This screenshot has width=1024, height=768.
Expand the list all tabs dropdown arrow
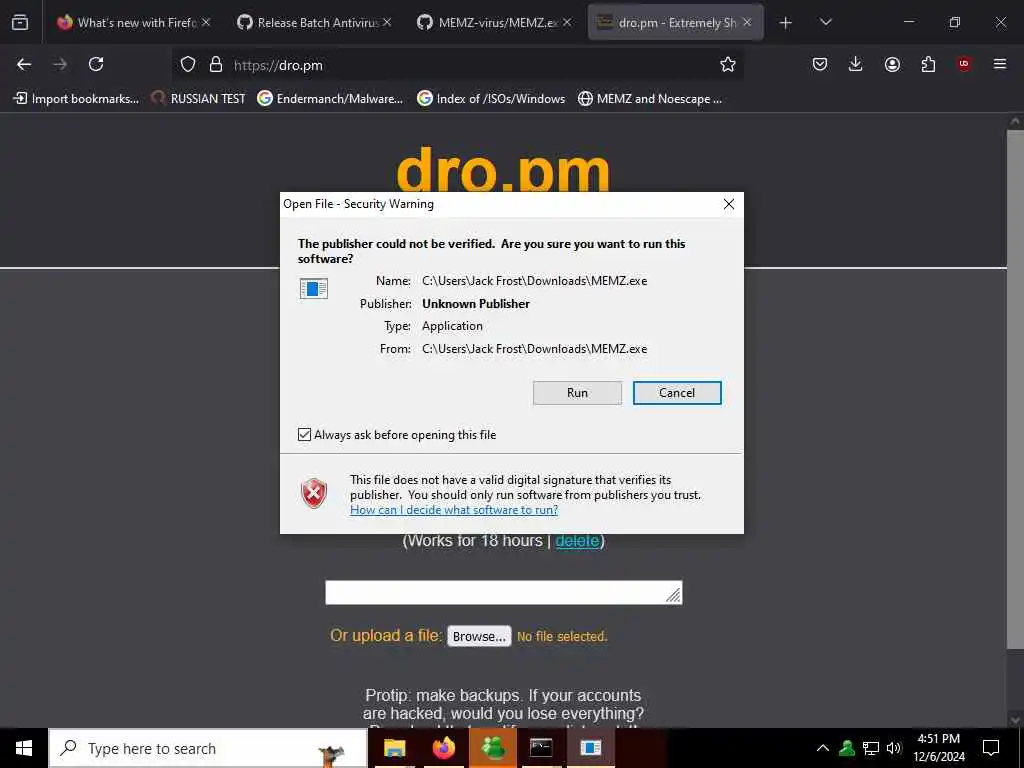coord(825,22)
